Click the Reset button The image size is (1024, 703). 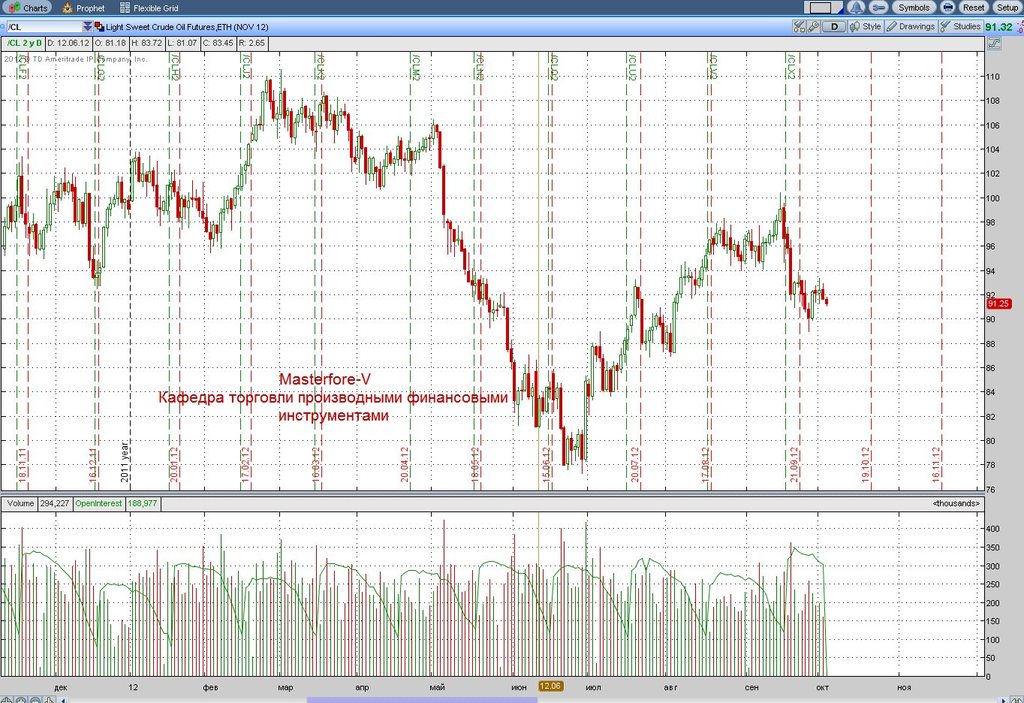973,7
